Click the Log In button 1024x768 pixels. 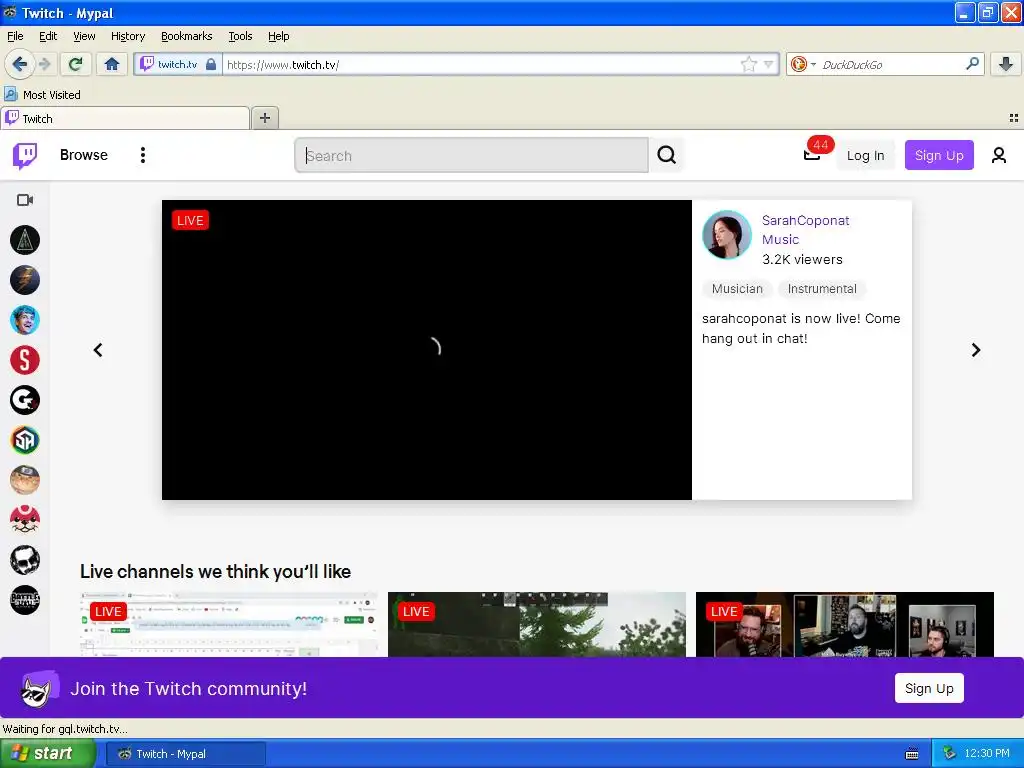865,155
